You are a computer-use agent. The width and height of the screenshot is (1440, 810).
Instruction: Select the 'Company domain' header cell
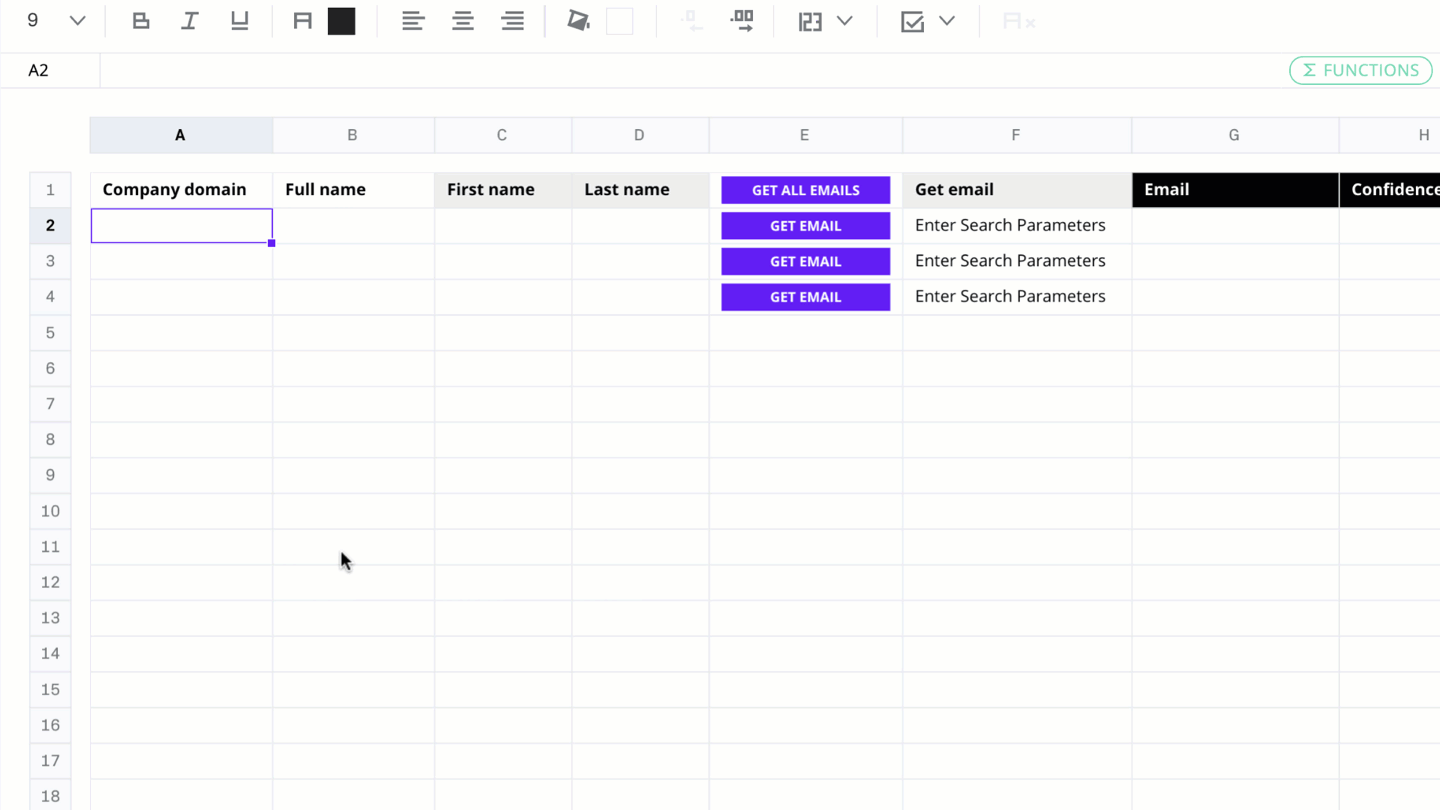(x=181, y=190)
